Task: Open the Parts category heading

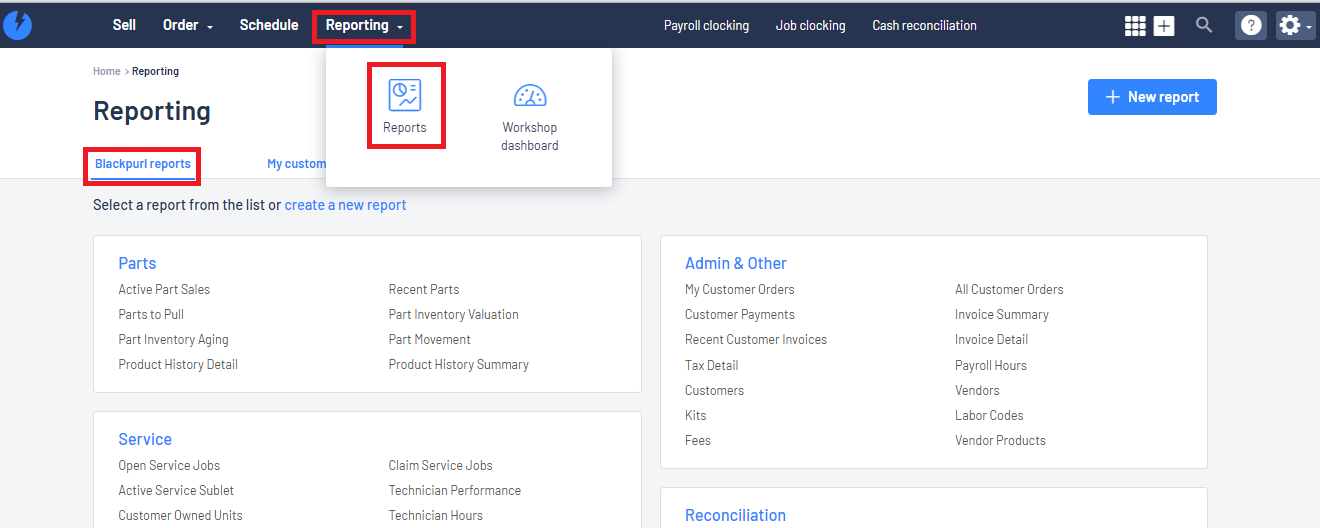Action: (x=137, y=263)
